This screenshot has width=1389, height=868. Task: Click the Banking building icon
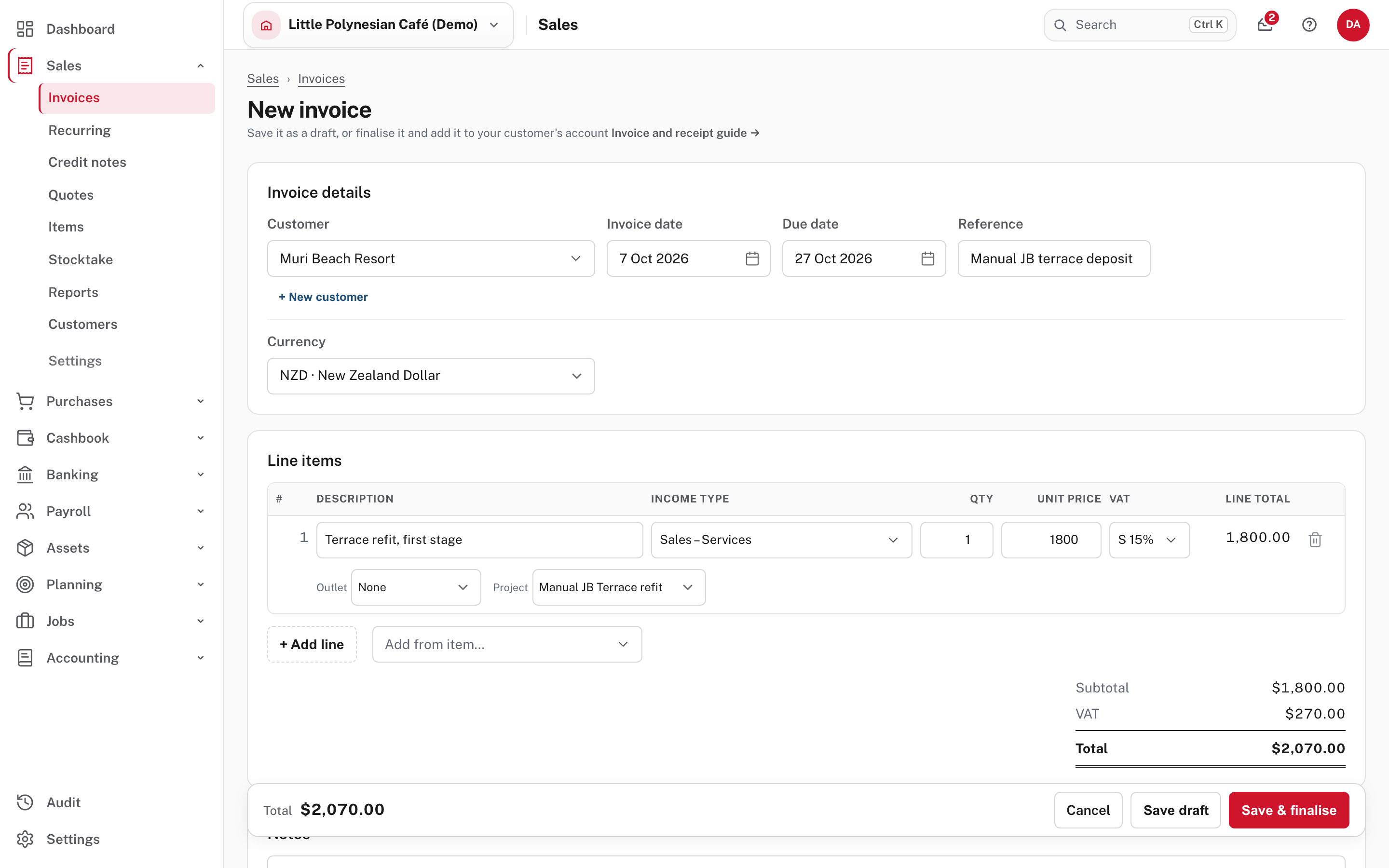(x=25, y=475)
